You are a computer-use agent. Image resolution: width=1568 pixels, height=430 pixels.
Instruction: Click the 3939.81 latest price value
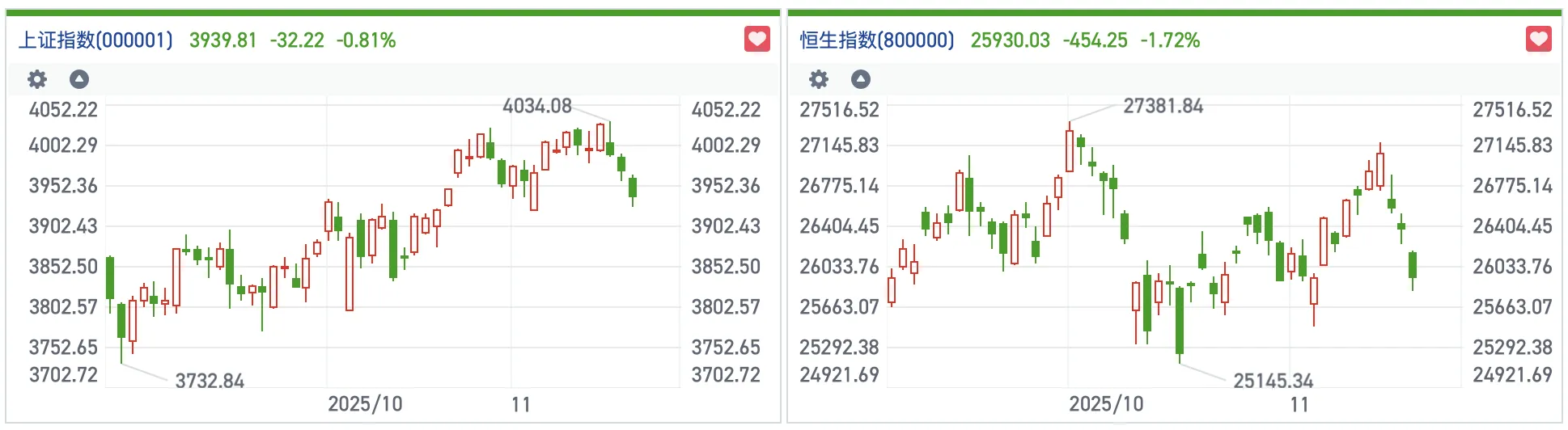pyautogui.click(x=222, y=40)
